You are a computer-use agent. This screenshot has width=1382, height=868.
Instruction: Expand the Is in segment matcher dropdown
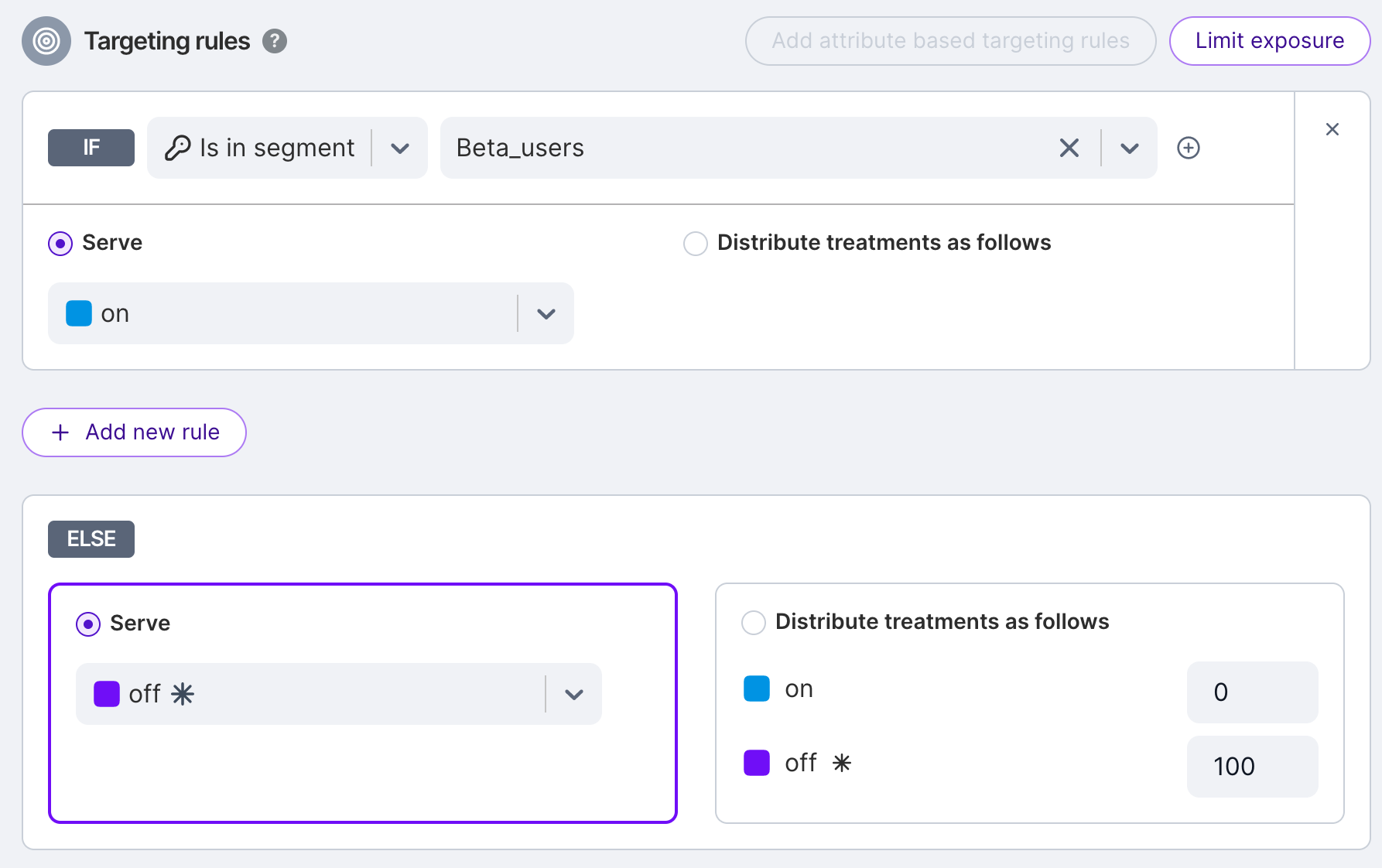pos(400,148)
